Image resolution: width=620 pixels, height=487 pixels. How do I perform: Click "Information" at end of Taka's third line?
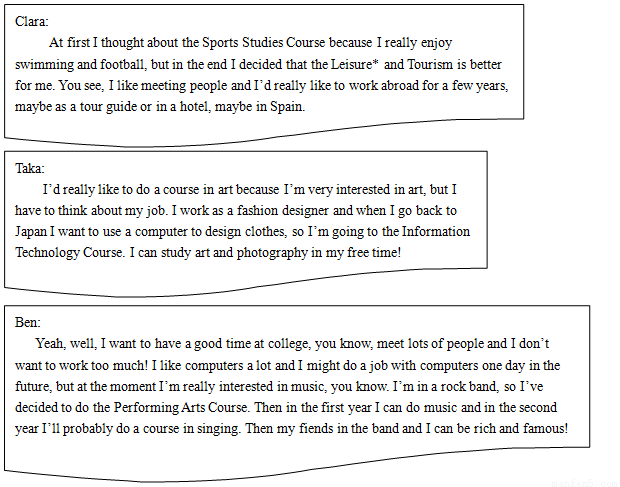(x=436, y=231)
